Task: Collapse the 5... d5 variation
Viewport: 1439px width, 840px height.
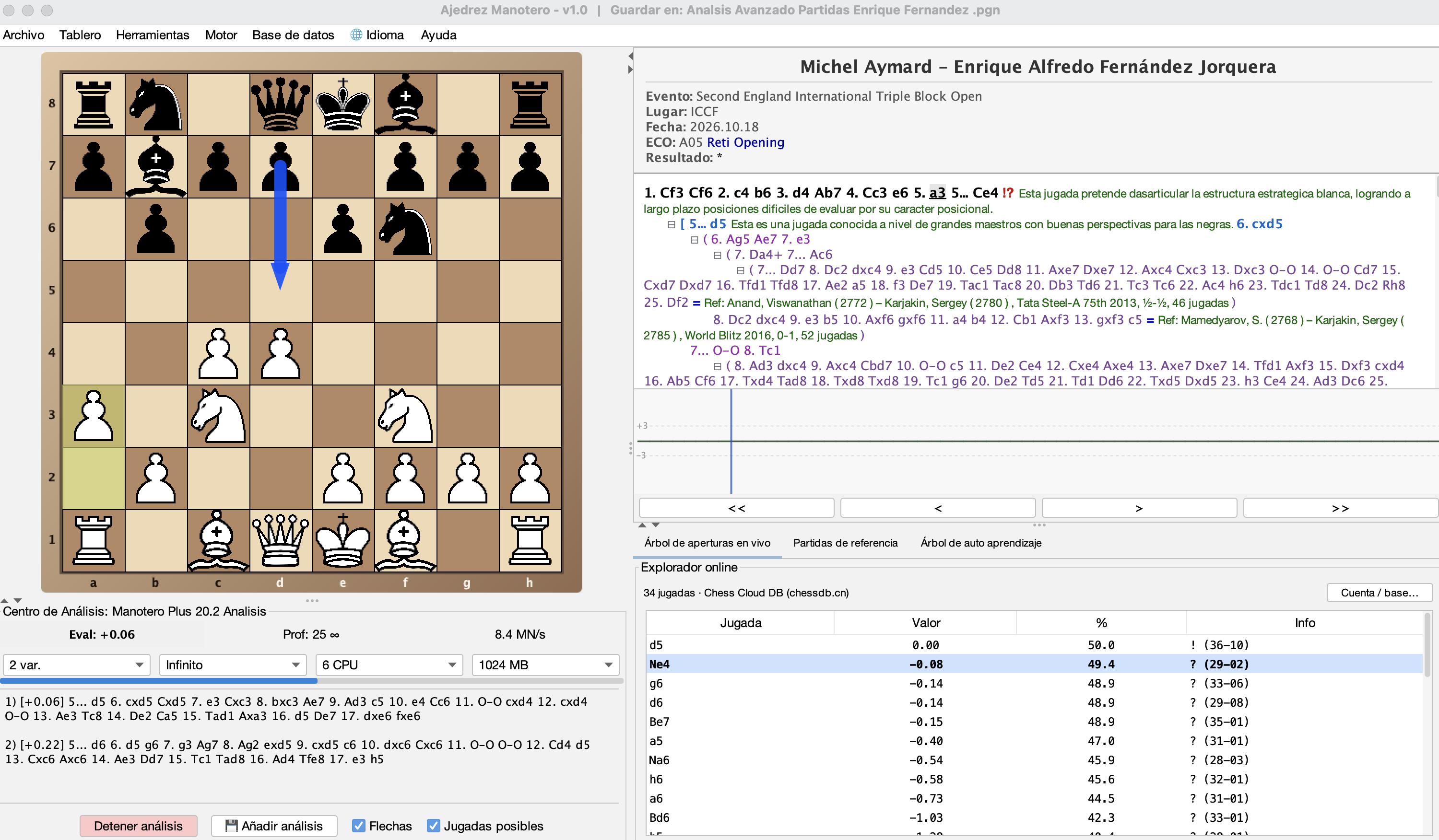Action: [672, 224]
